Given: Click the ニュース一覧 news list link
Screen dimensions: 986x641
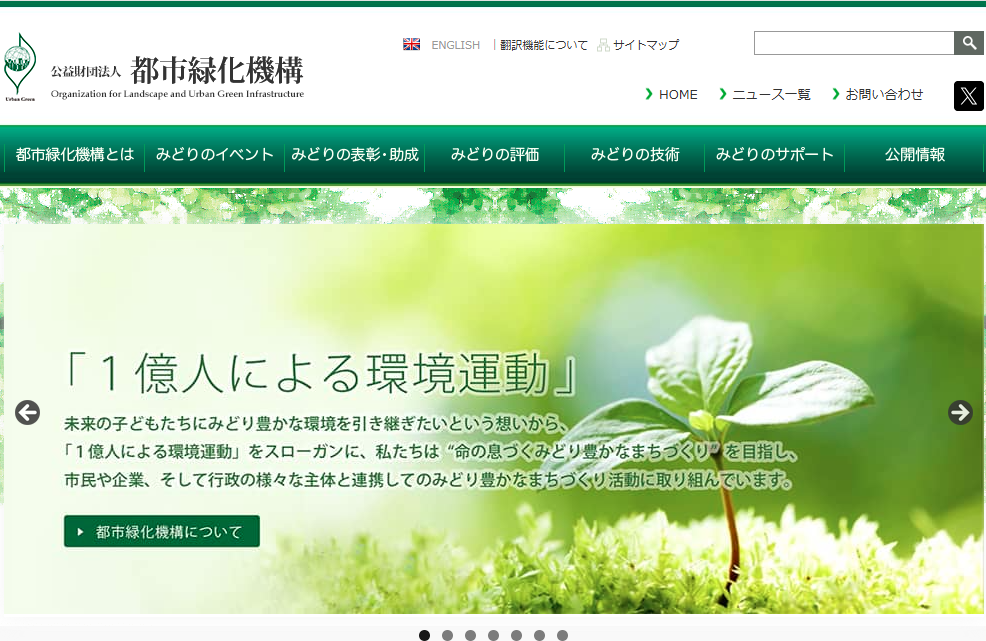Looking at the screenshot, I should [771, 95].
